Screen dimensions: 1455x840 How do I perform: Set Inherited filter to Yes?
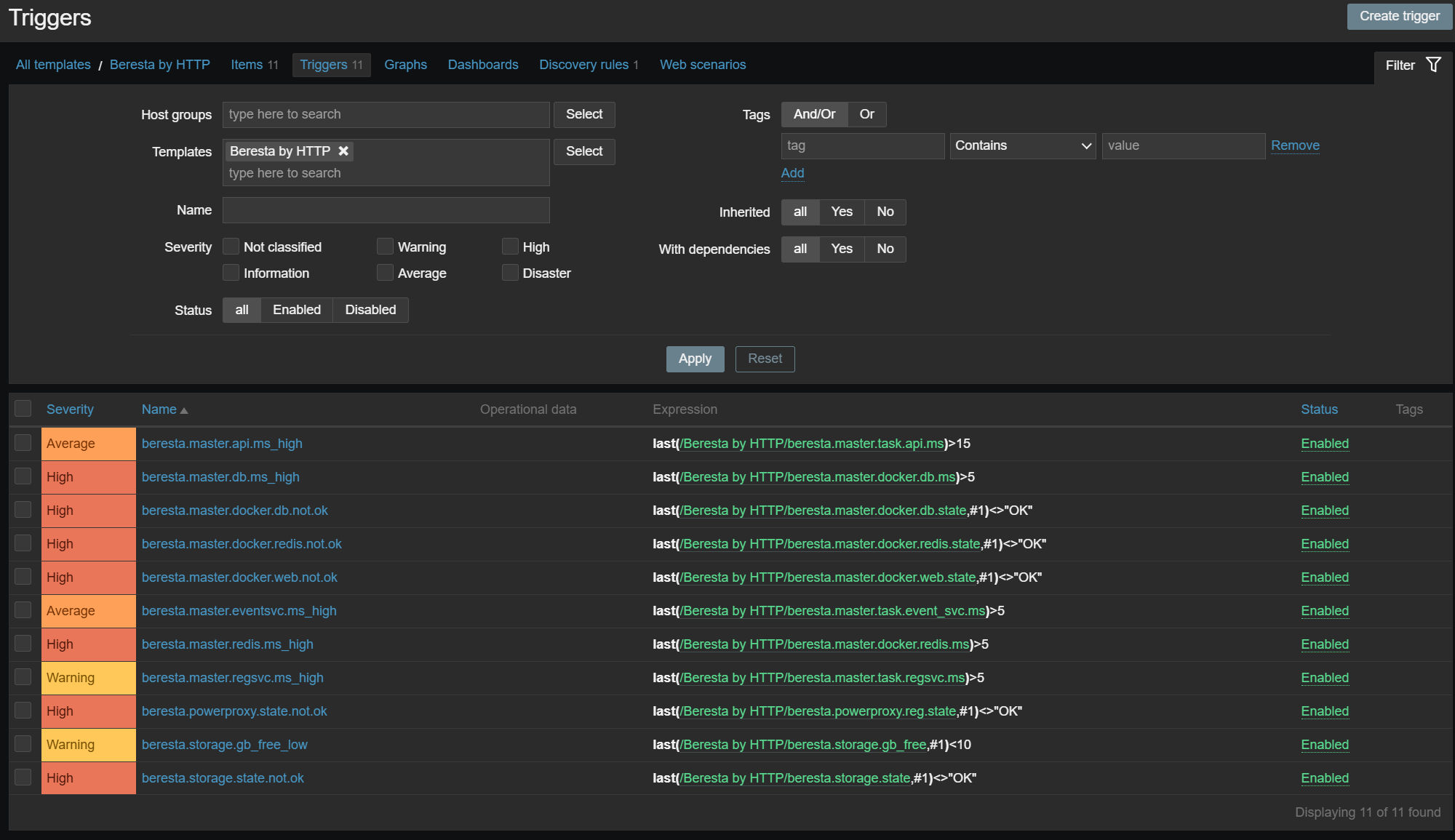click(x=841, y=212)
